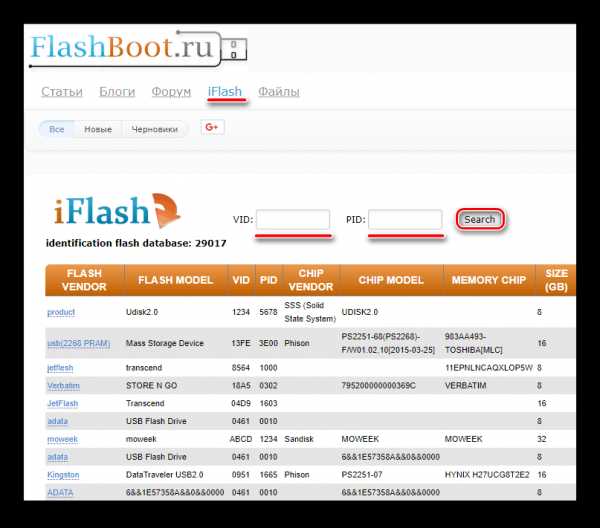Select the '795200000000369C' chip model cell

[378, 385]
